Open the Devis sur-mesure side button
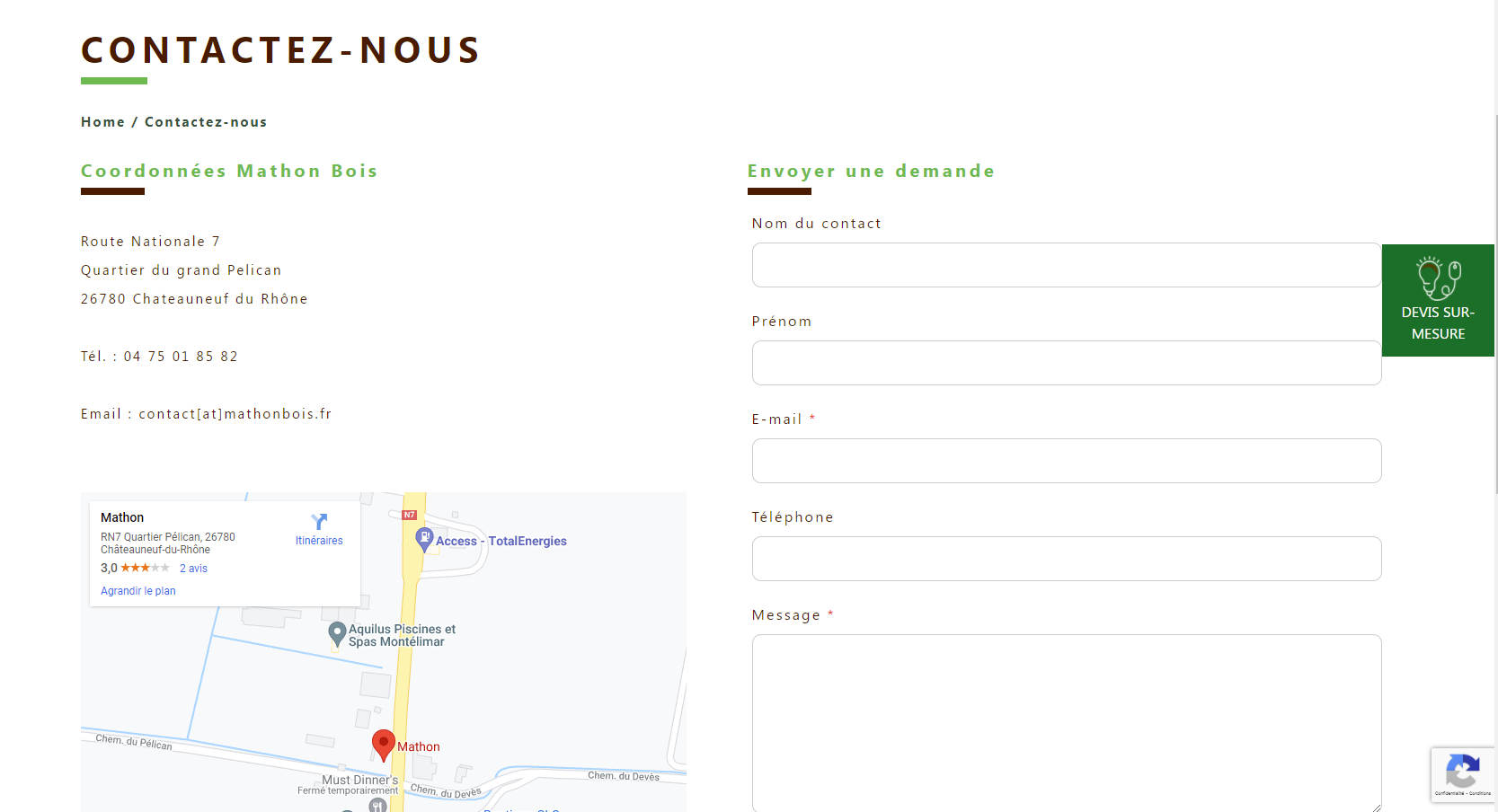Viewport: 1498px width, 812px height. point(1438,300)
